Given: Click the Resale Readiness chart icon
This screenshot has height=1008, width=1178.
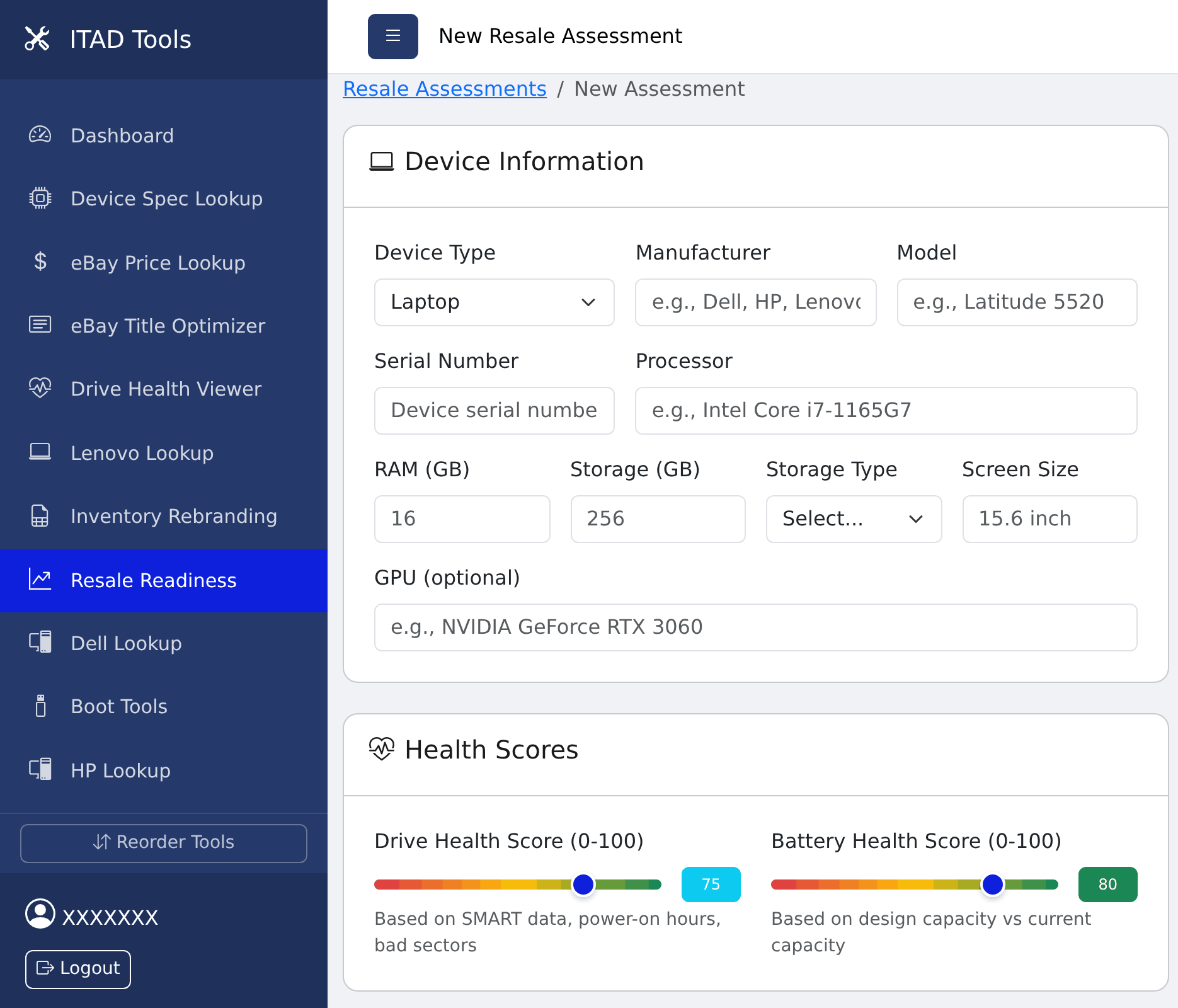Looking at the screenshot, I should pos(40,579).
